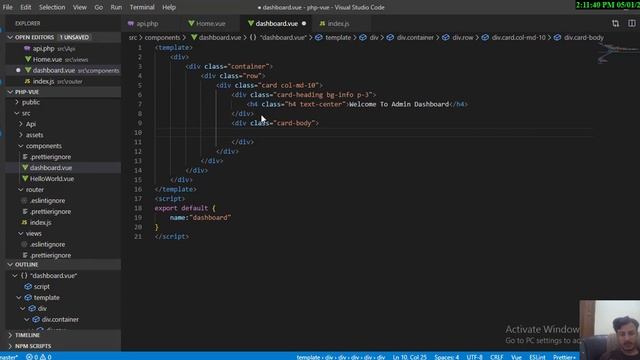
Task: Open api.php in Open Editors list
Action: 44,48
